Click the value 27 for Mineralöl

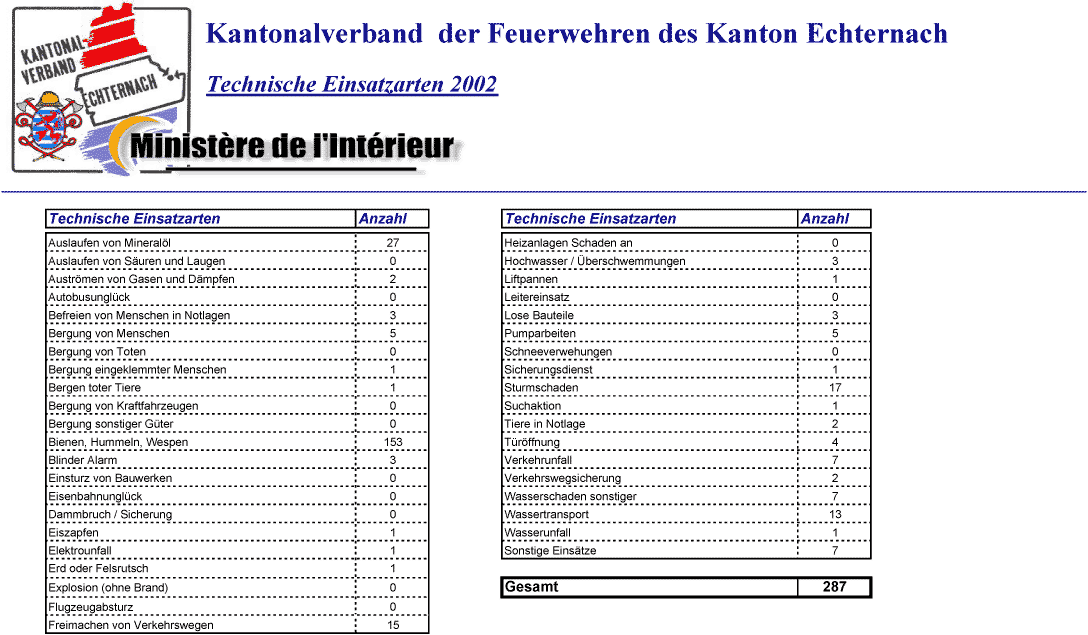393,243
